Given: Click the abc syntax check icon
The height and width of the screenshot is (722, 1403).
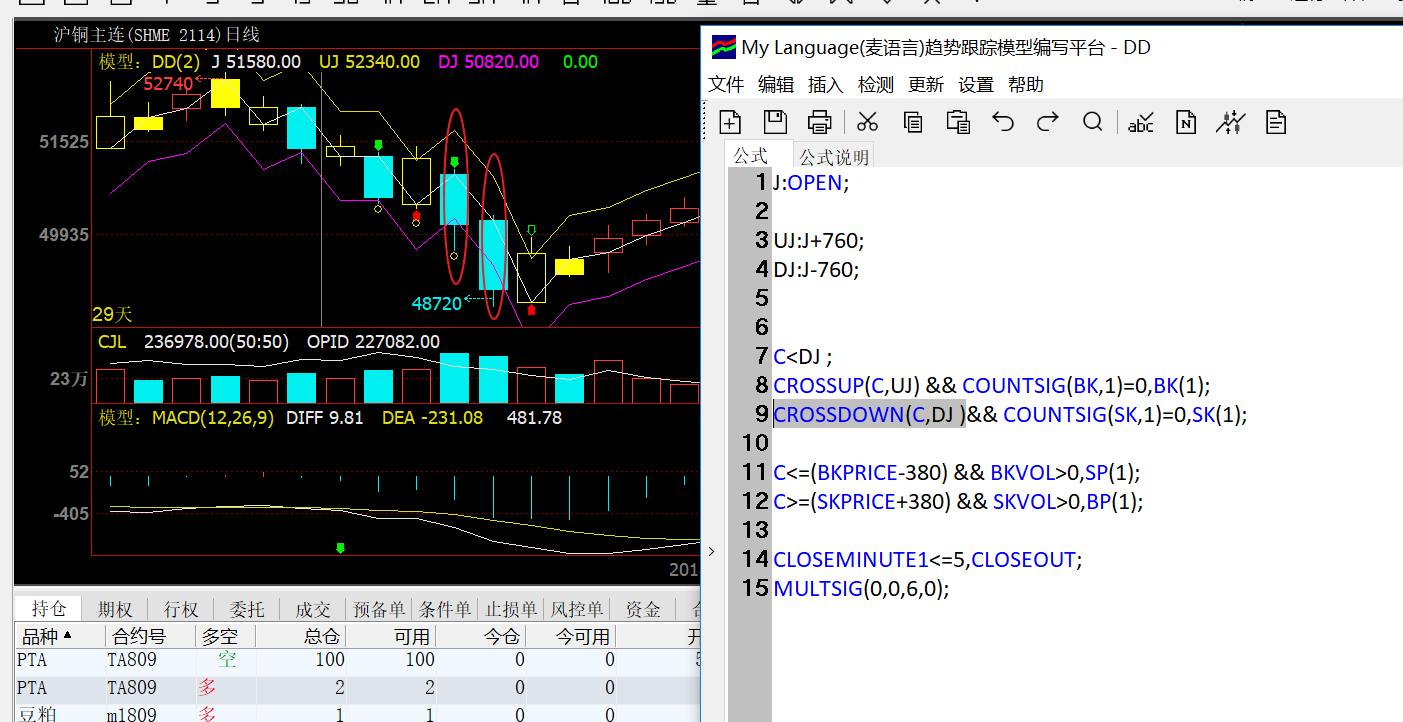Looking at the screenshot, I should [x=1140, y=123].
